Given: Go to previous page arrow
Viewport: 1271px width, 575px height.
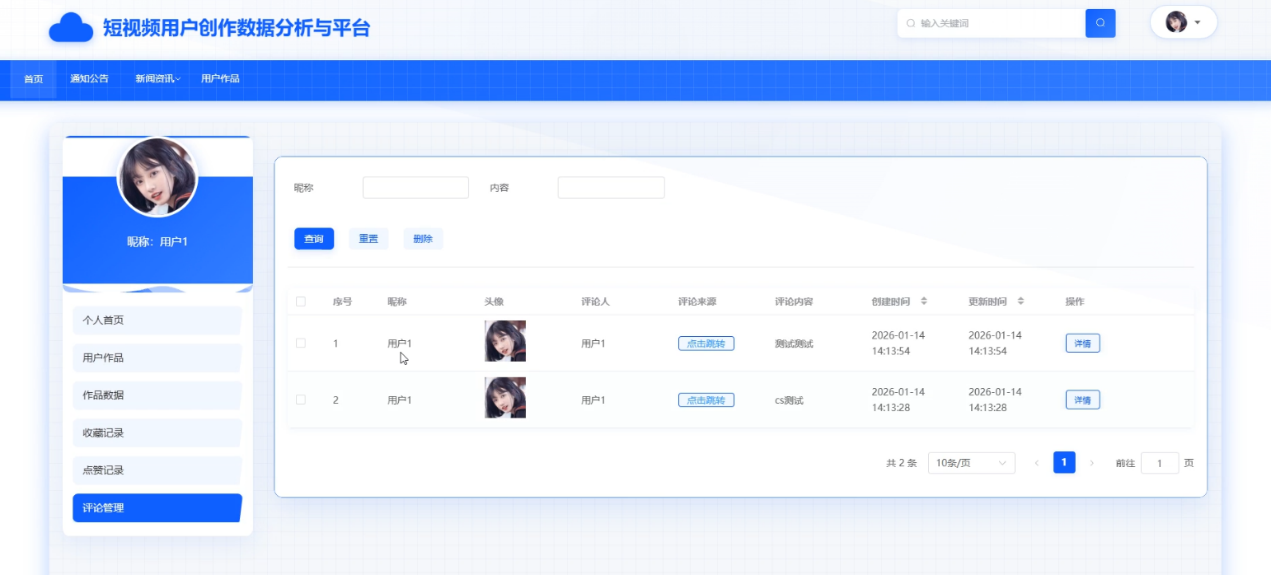Looking at the screenshot, I should click(x=1036, y=463).
